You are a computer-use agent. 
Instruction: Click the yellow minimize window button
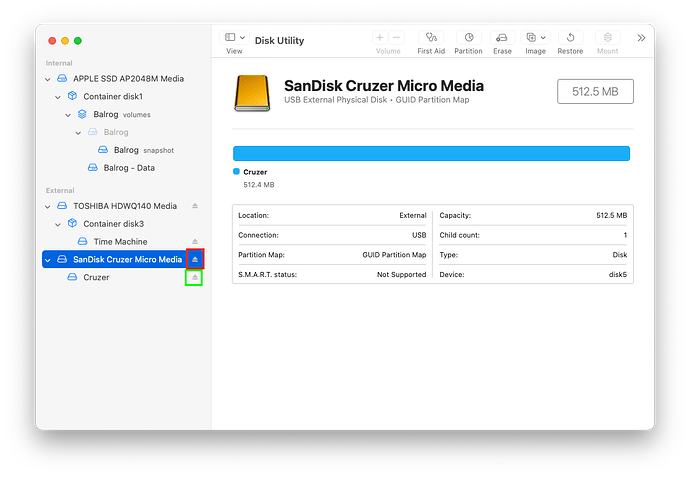click(65, 41)
